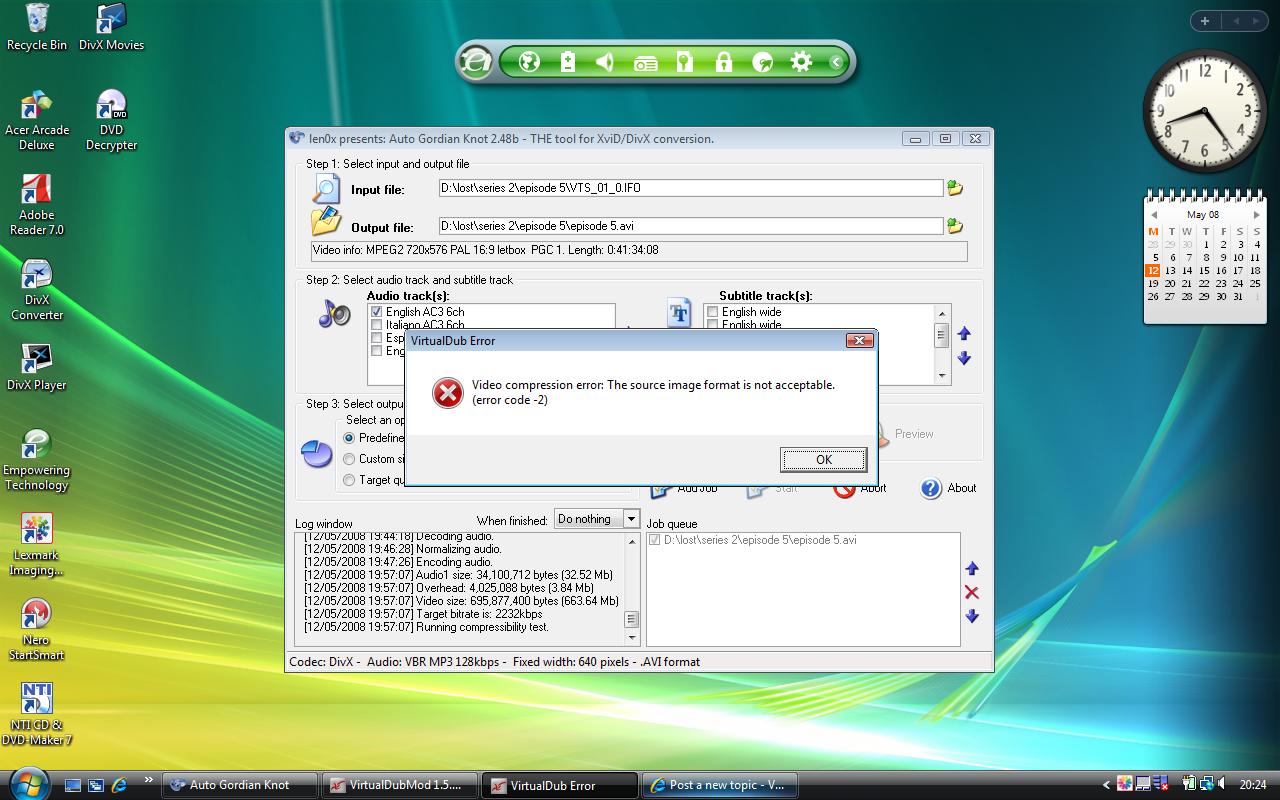Screen dimensions: 1280x800
Task: Open About in Auto Gordian Knot
Action: point(948,488)
